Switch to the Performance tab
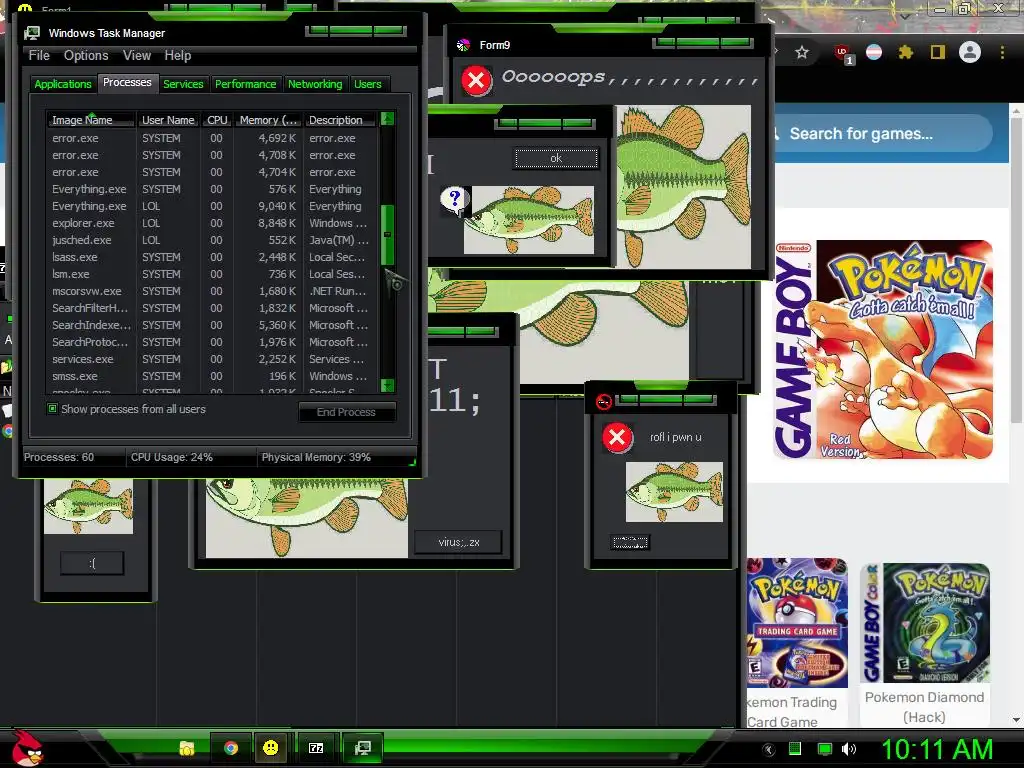This screenshot has width=1024, height=768. pos(246,84)
